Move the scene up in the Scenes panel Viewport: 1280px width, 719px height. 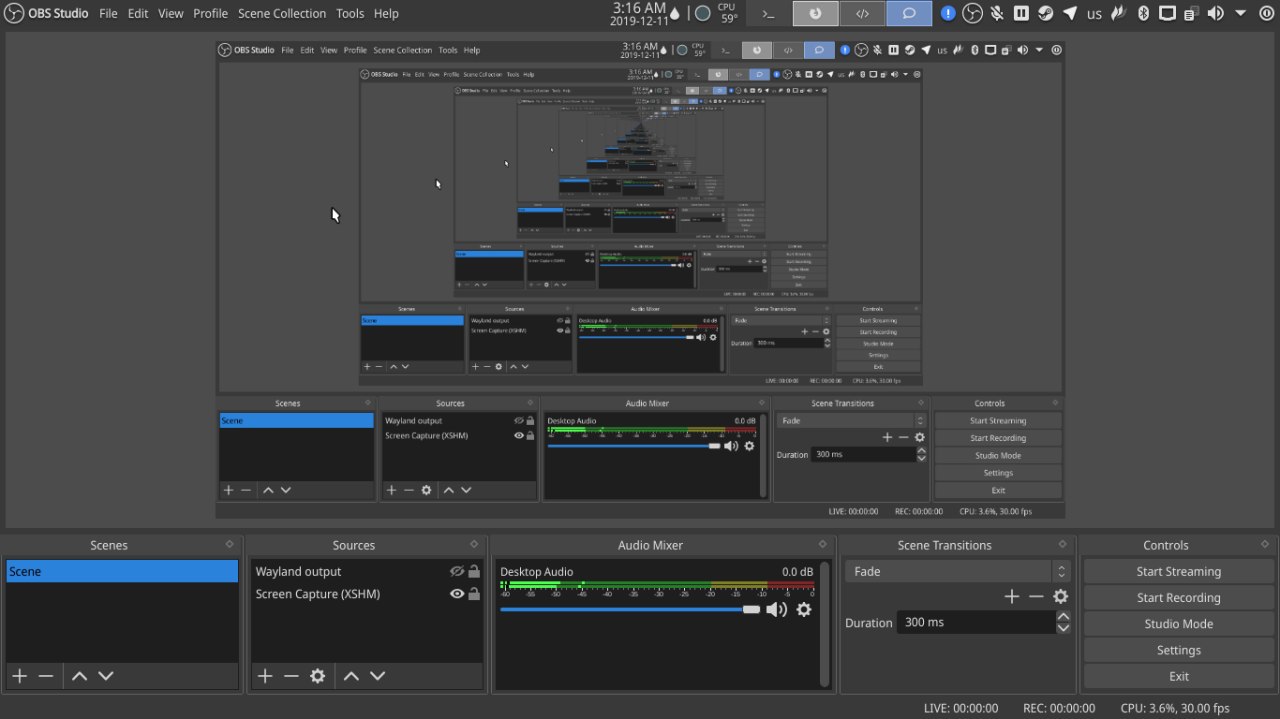79,676
